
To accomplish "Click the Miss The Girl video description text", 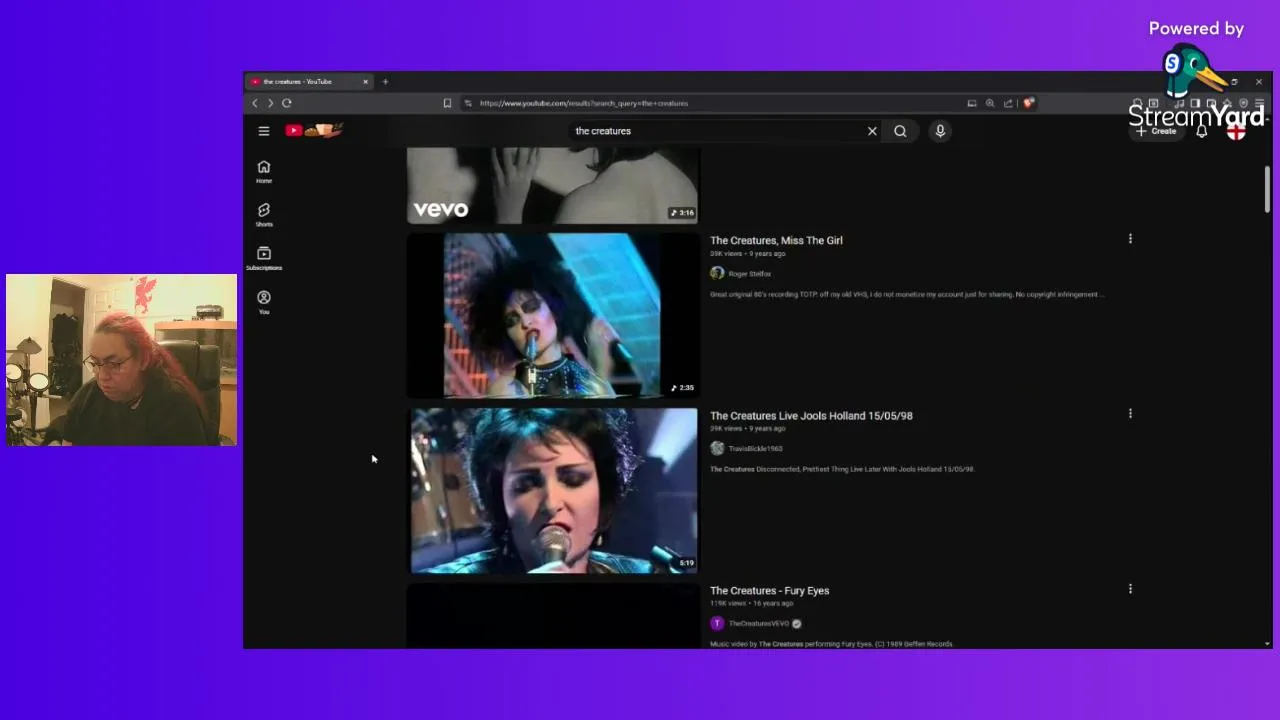I will coord(907,294).
